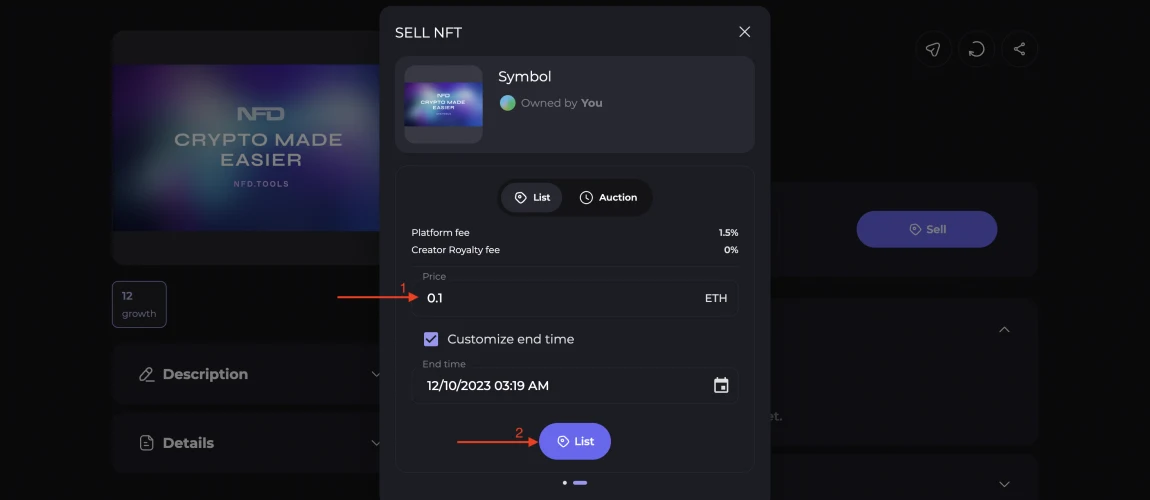Switch to the Auction tab

[x=608, y=197]
